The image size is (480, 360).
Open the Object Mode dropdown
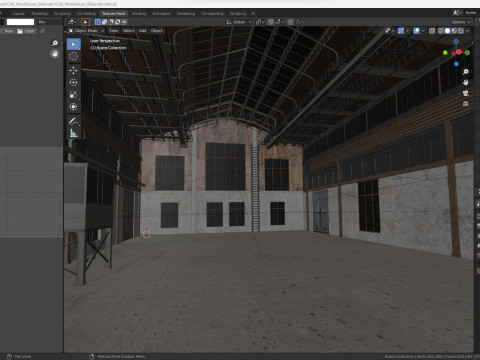tap(86, 31)
